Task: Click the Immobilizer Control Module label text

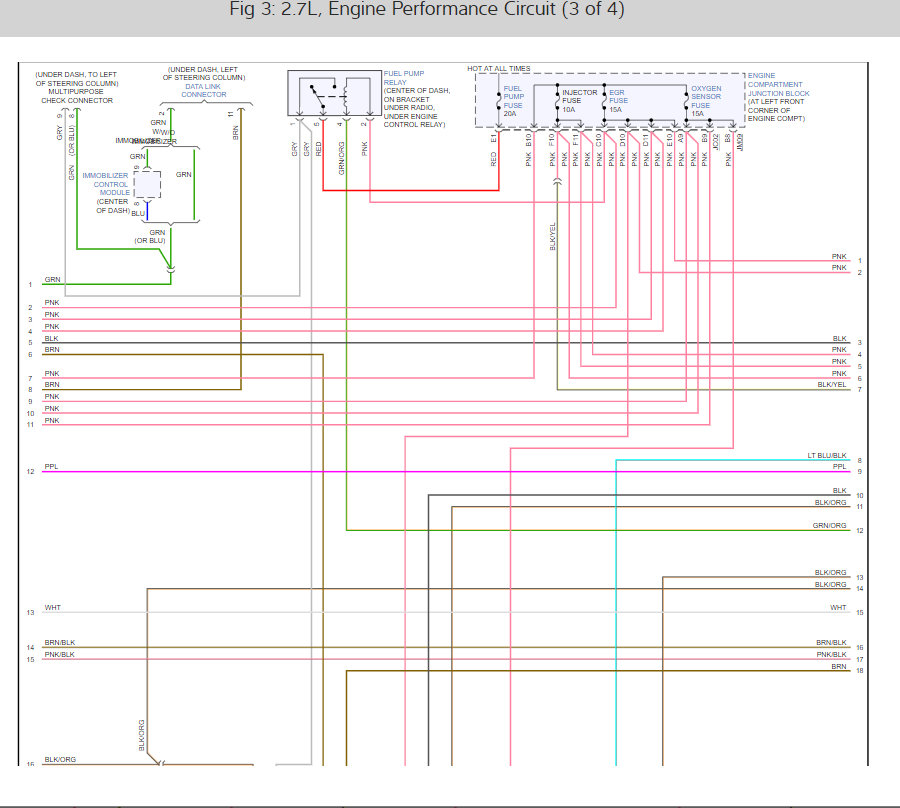Action: coord(106,184)
